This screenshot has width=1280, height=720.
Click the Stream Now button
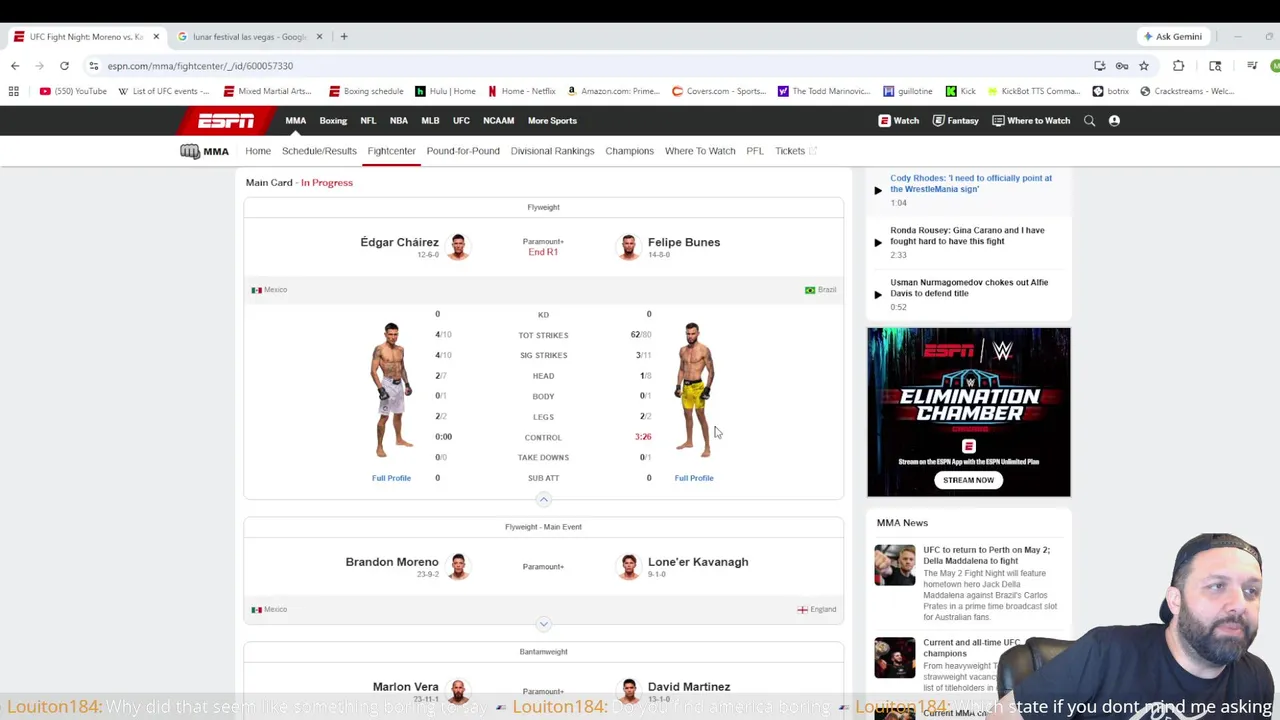968,480
